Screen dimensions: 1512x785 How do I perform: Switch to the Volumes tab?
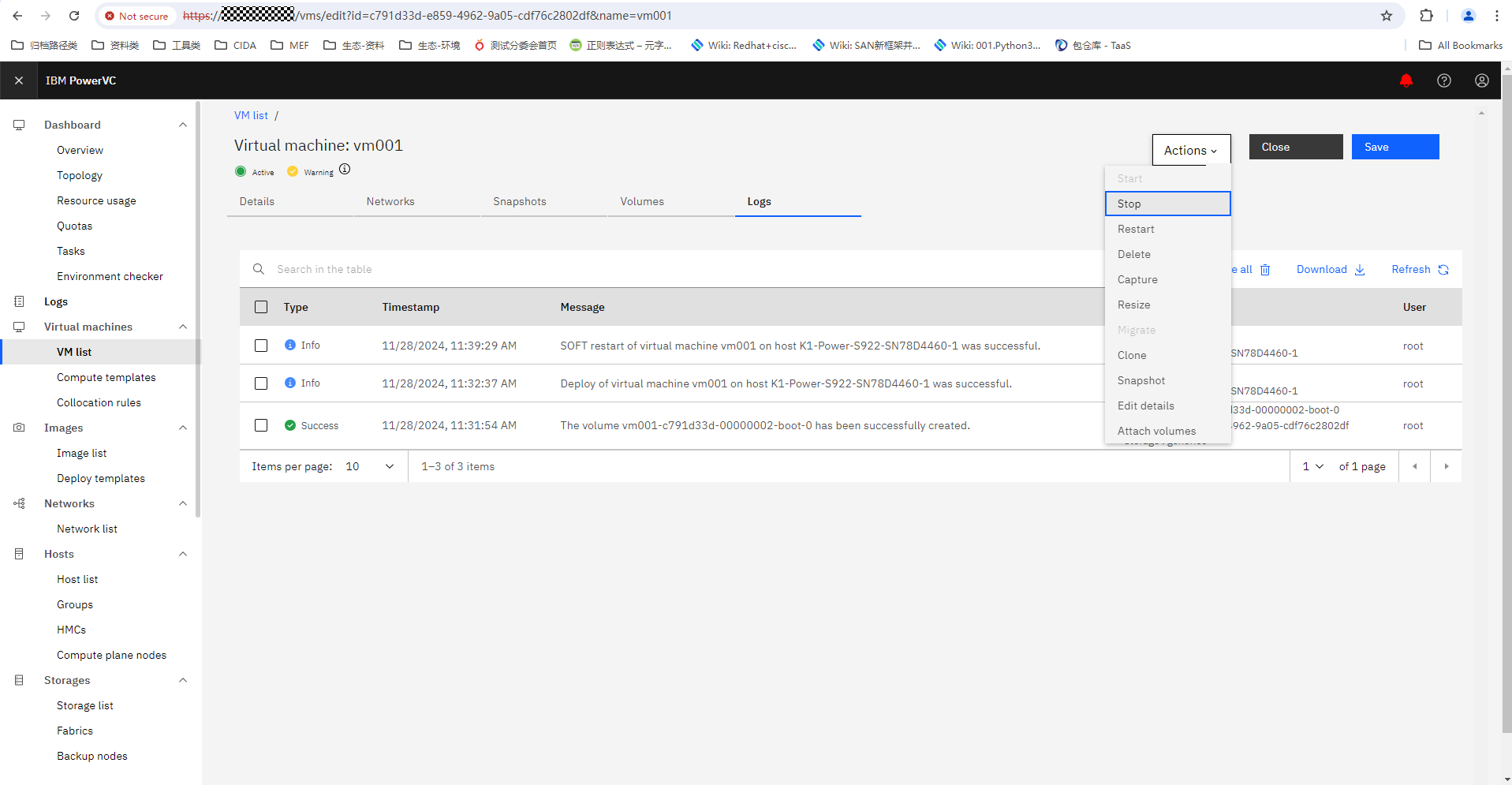tap(671, 201)
